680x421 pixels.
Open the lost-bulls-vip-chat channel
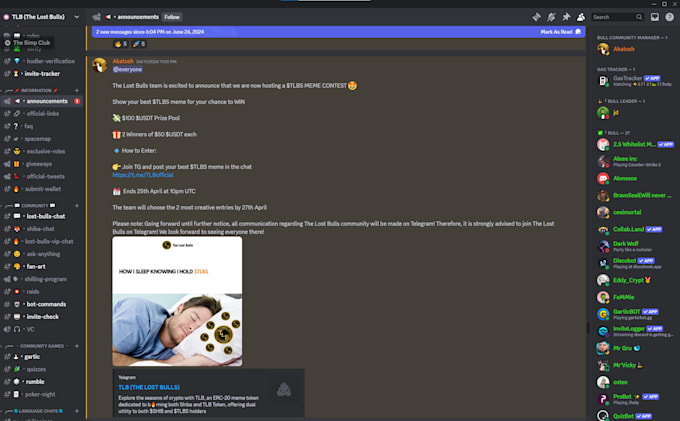(x=42, y=241)
